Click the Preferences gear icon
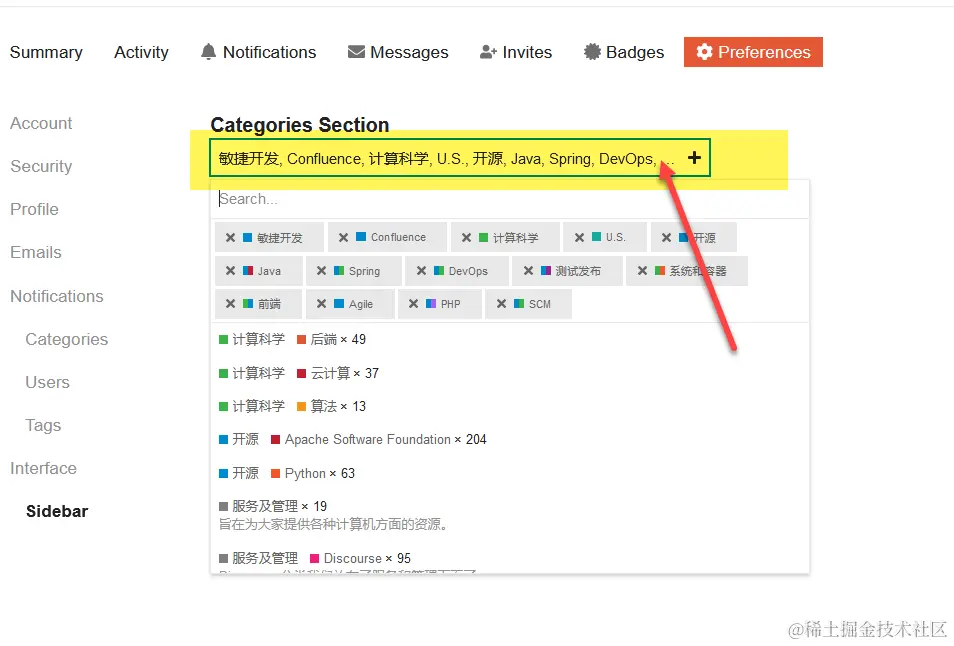954x646 pixels. (704, 52)
